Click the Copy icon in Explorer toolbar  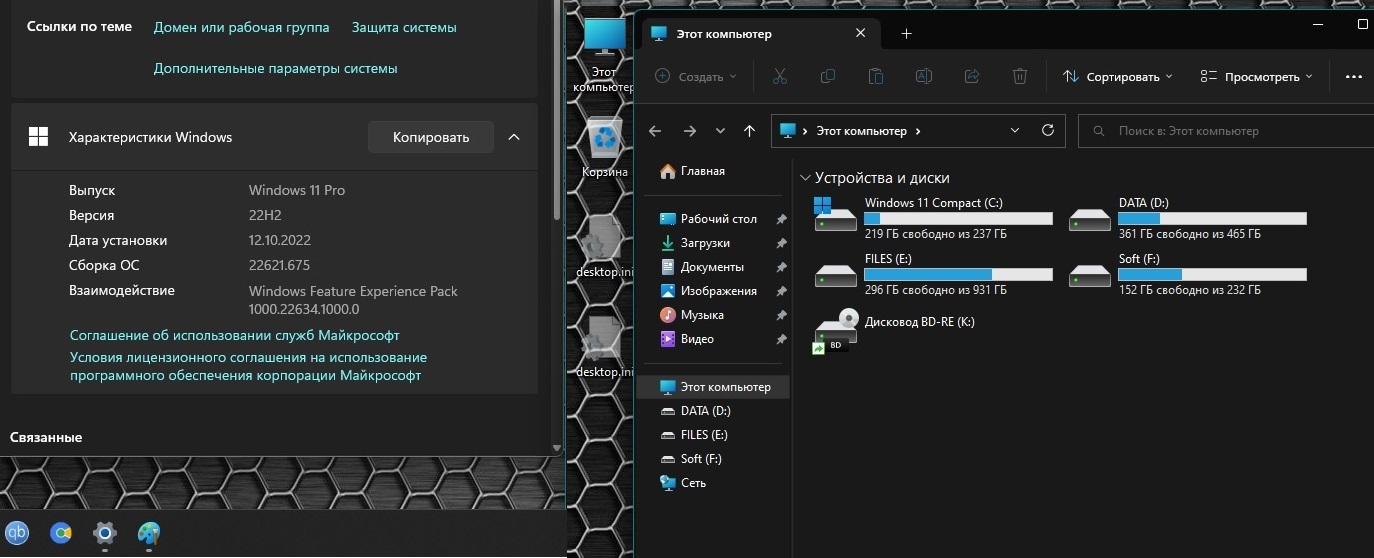coord(827,76)
